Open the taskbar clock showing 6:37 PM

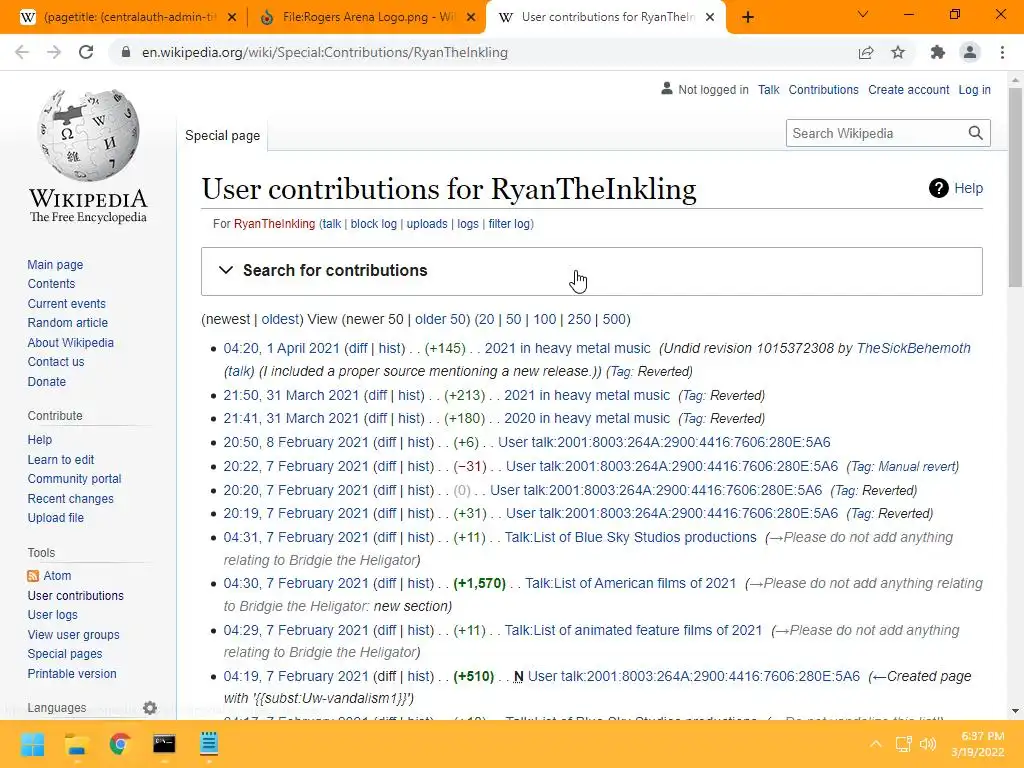pyautogui.click(x=978, y=744)
